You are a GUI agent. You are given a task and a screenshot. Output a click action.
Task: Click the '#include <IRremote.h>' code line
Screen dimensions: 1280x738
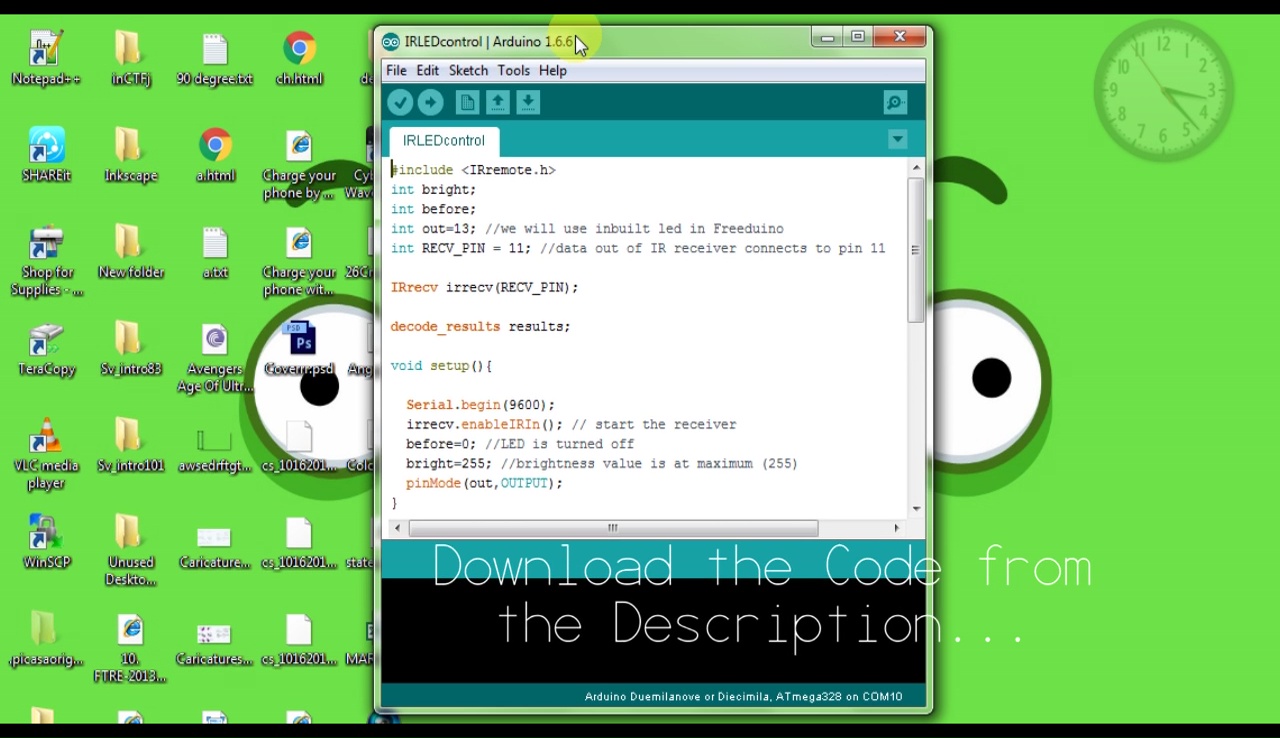473,170
